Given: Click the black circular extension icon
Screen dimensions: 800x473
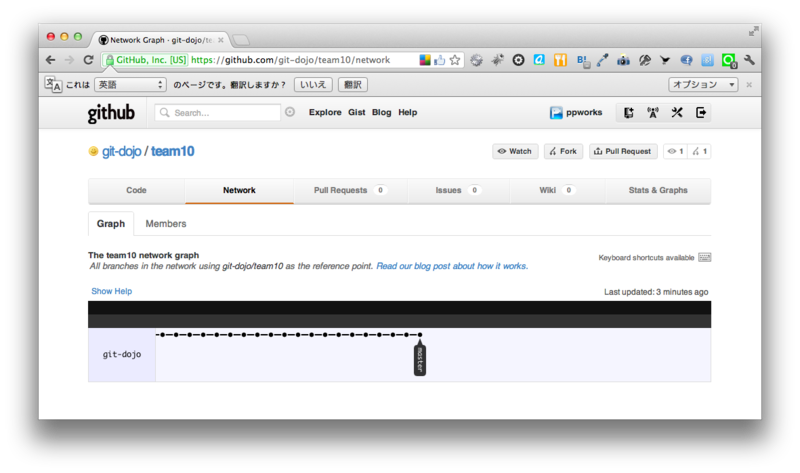Looking at the screenshot, I should (x=518, y=60).
